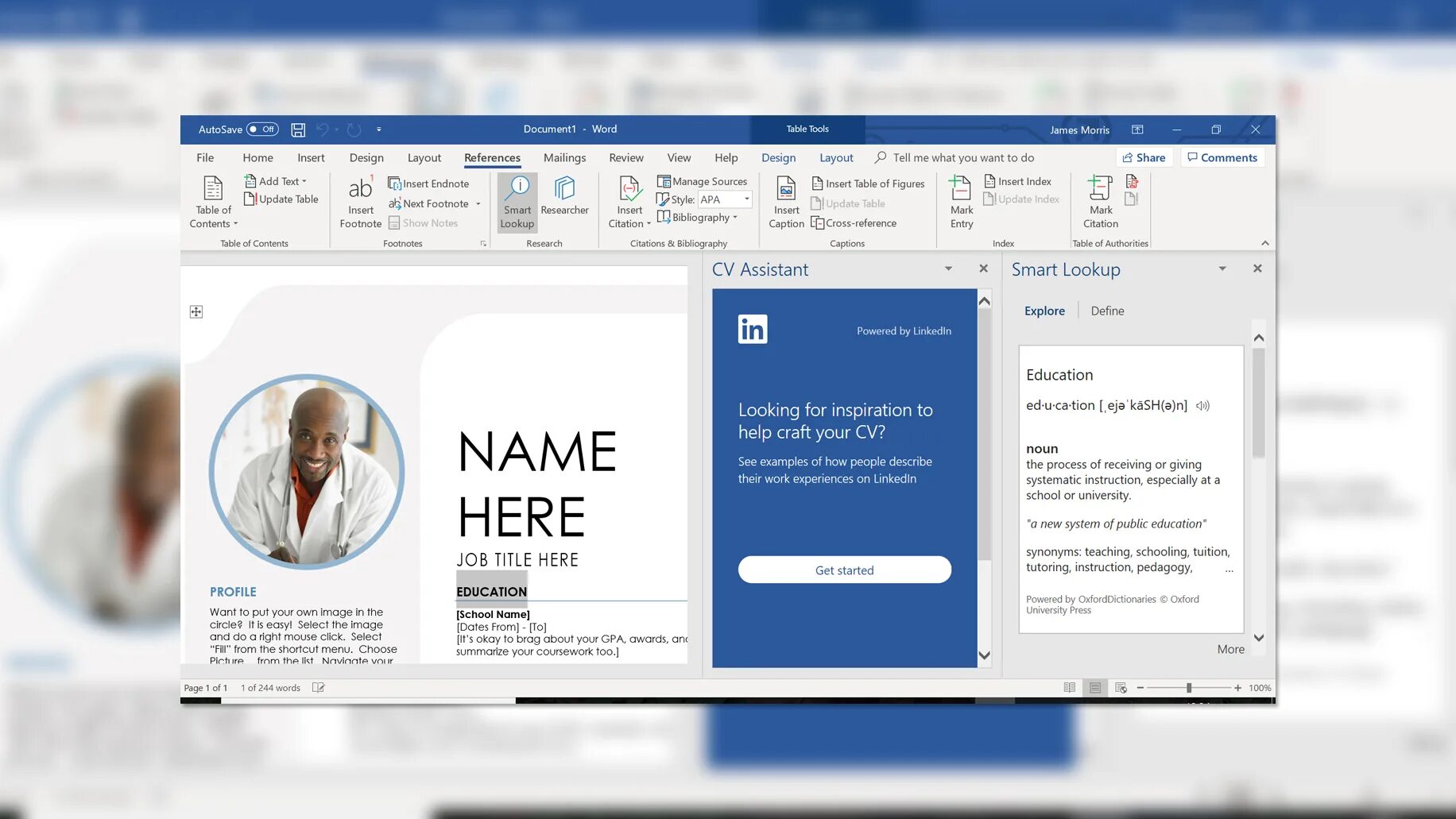Image resolution: width=1456 pixels, height=819 pixels.
Task: Toggle the AutoSave switch
Action: point(262,129)
